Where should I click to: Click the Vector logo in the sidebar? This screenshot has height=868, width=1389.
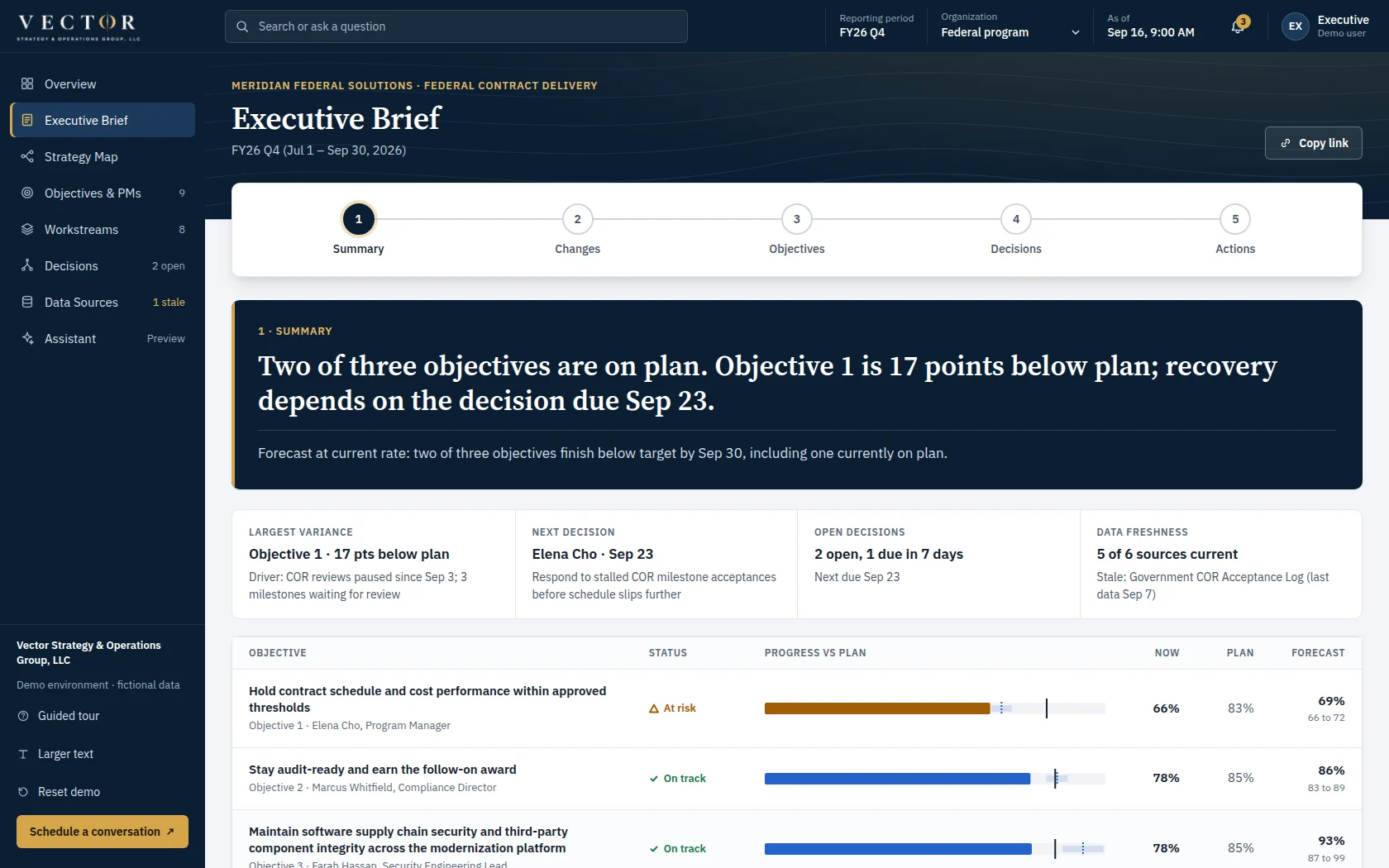[79, 26]
